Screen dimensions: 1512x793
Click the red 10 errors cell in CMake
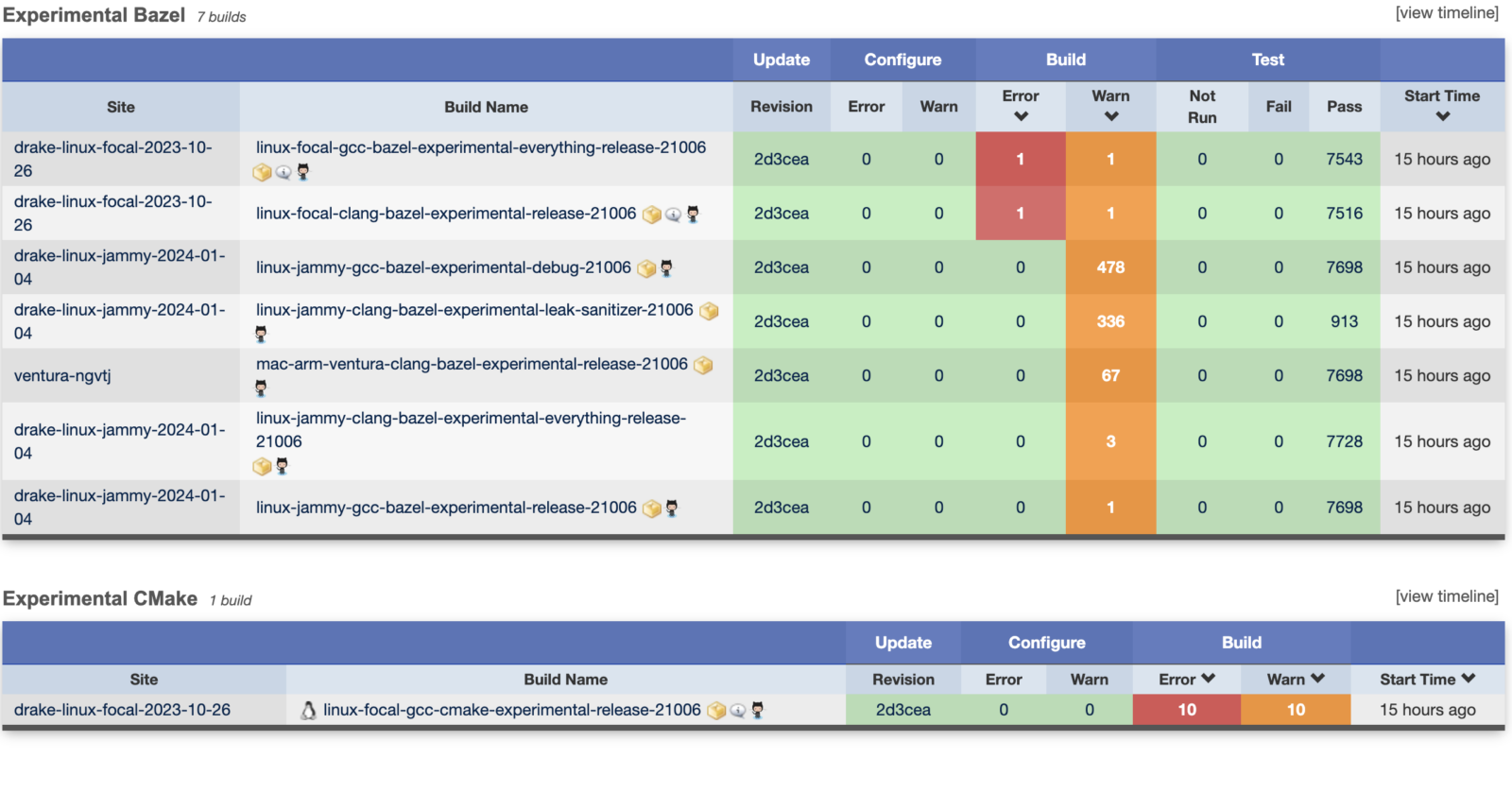pyautogui.click(x=1186, y=710)
